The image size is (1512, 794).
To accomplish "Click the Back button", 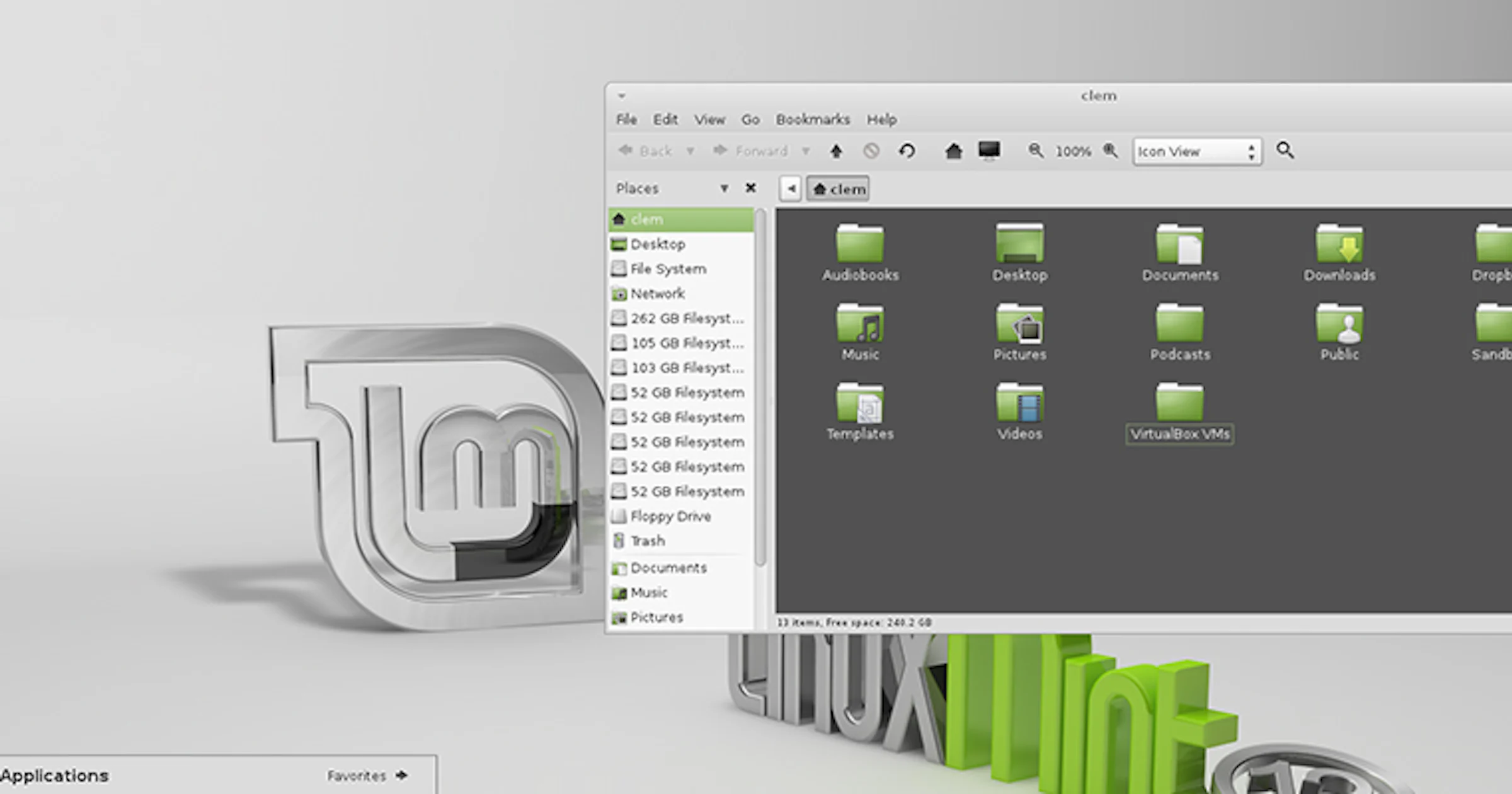I will click(x=646, y=151).
